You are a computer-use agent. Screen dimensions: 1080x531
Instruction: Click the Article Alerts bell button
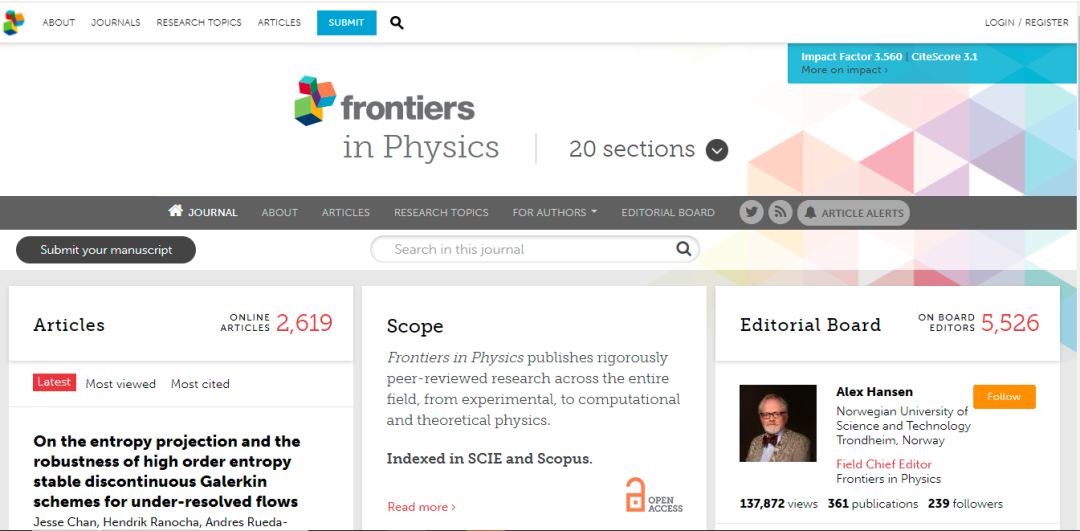853,212
